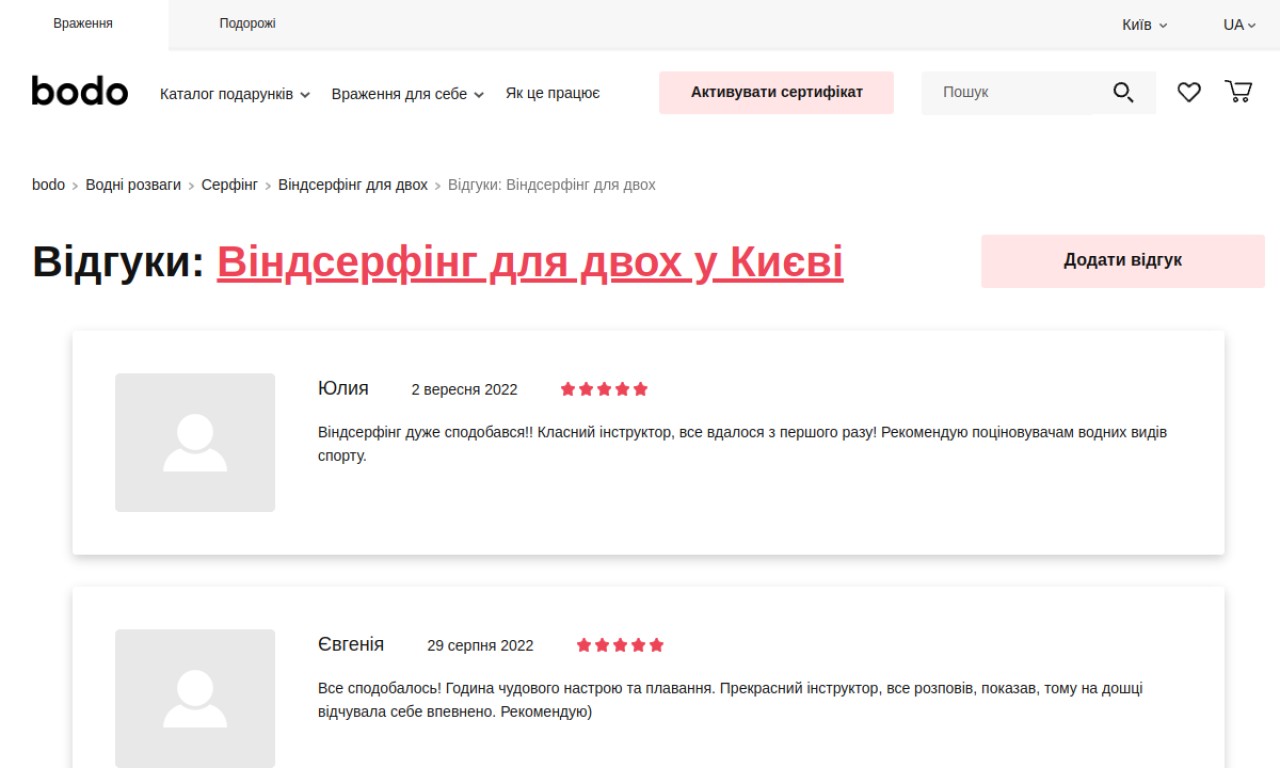The width and height of the screenshot is (1280, 768).
Task: Switch to the Подорожі tab
Action: point(247,24)
